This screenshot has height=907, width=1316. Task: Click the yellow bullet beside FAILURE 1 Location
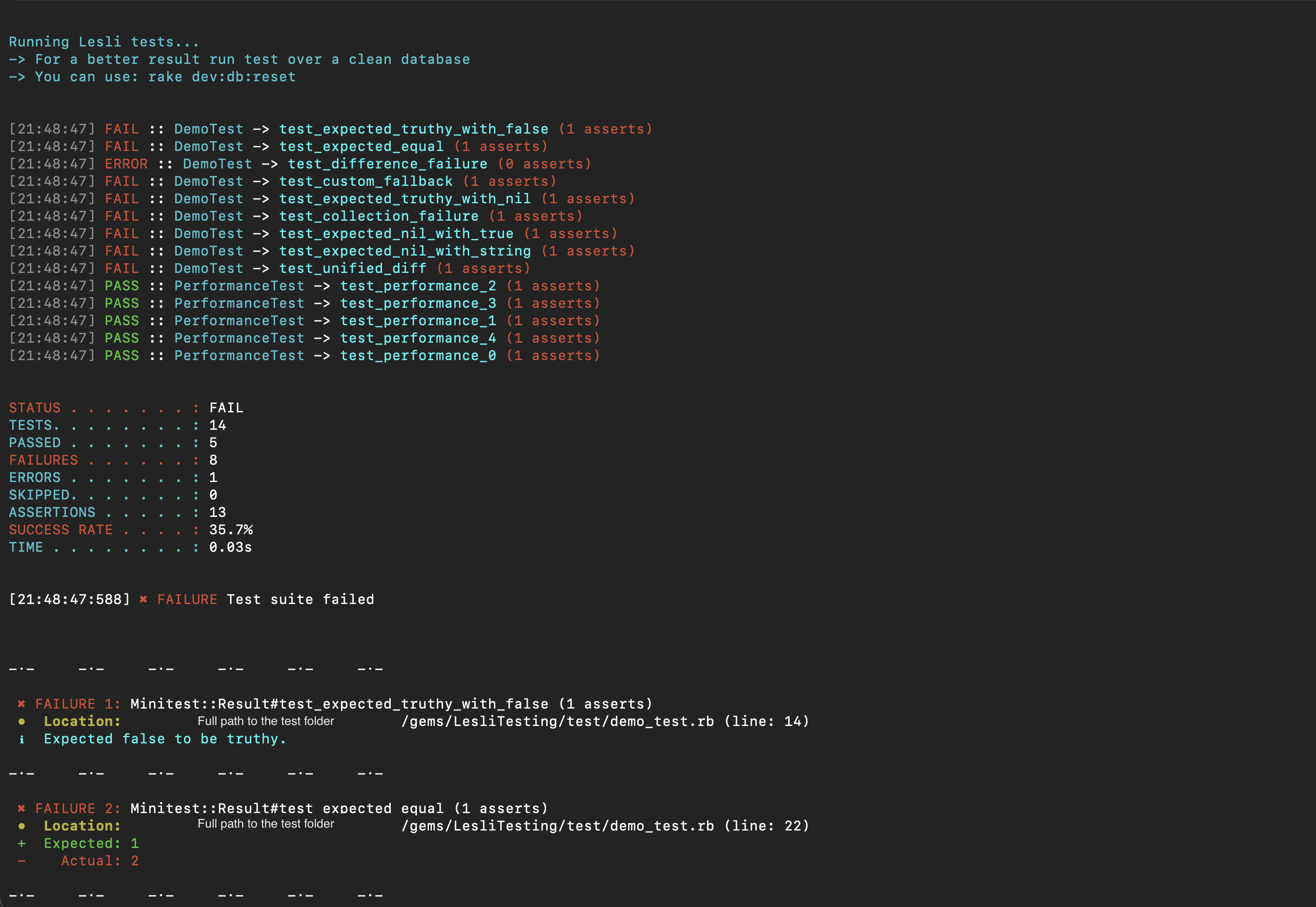(22, 722)
